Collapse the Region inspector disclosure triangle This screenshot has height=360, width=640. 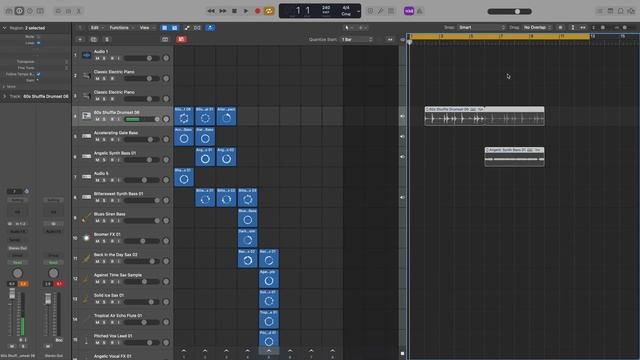click(4, 28)
